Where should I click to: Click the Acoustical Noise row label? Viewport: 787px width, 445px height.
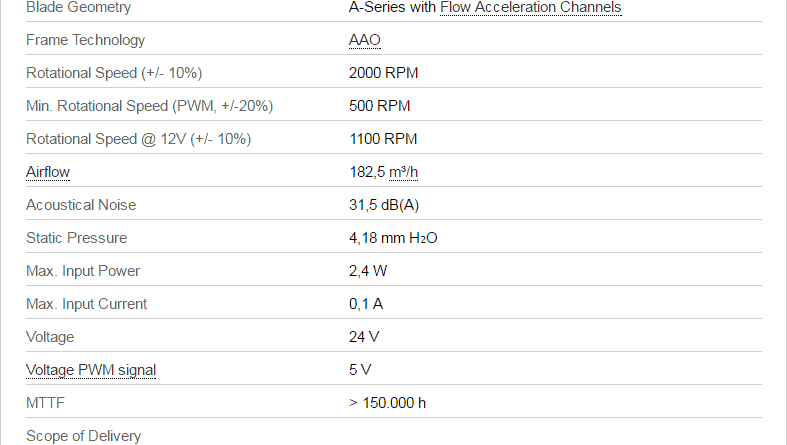[x=81, y=205]
